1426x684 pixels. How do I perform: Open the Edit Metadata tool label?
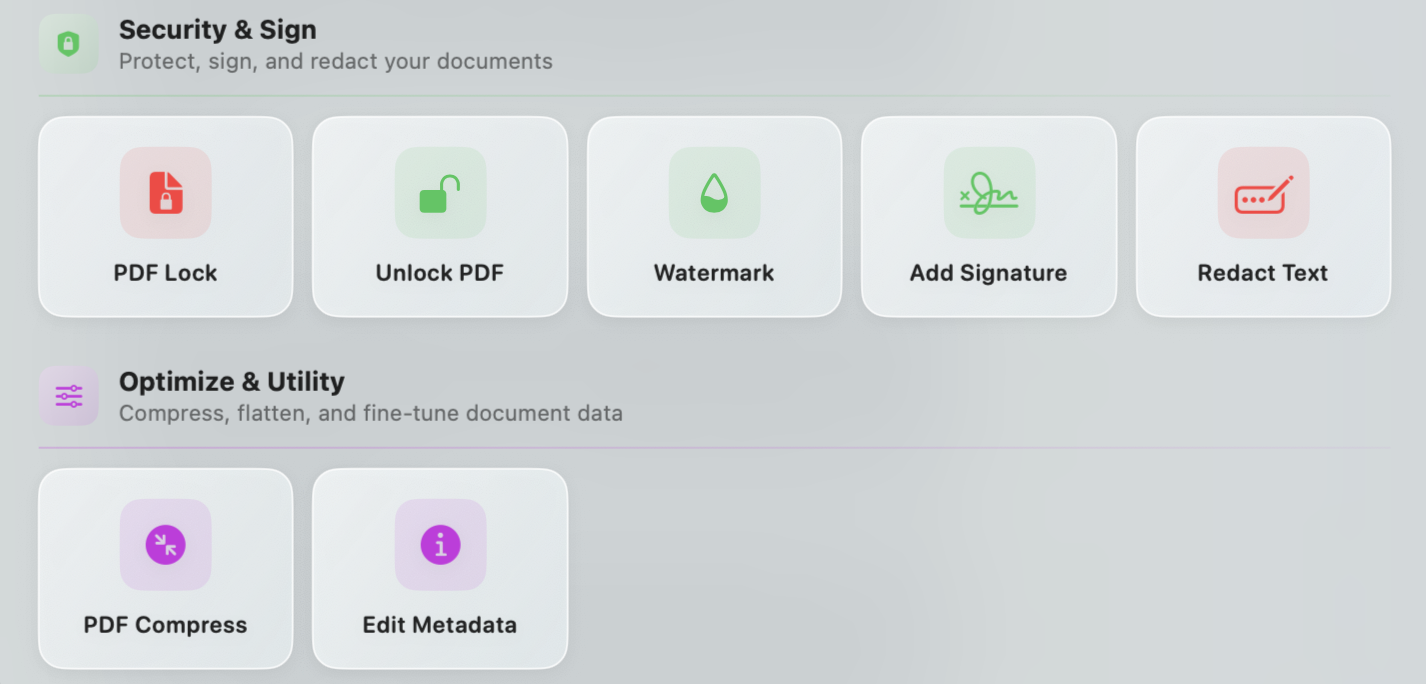439,625
